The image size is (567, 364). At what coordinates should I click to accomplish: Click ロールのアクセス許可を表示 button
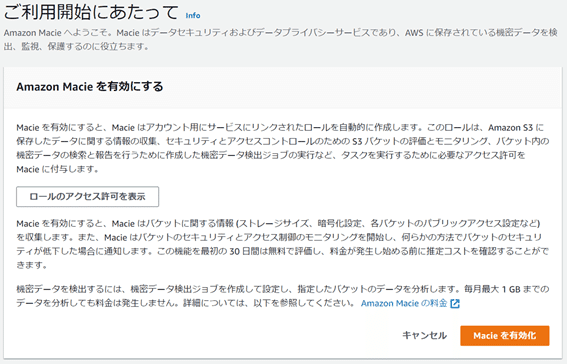88,197
